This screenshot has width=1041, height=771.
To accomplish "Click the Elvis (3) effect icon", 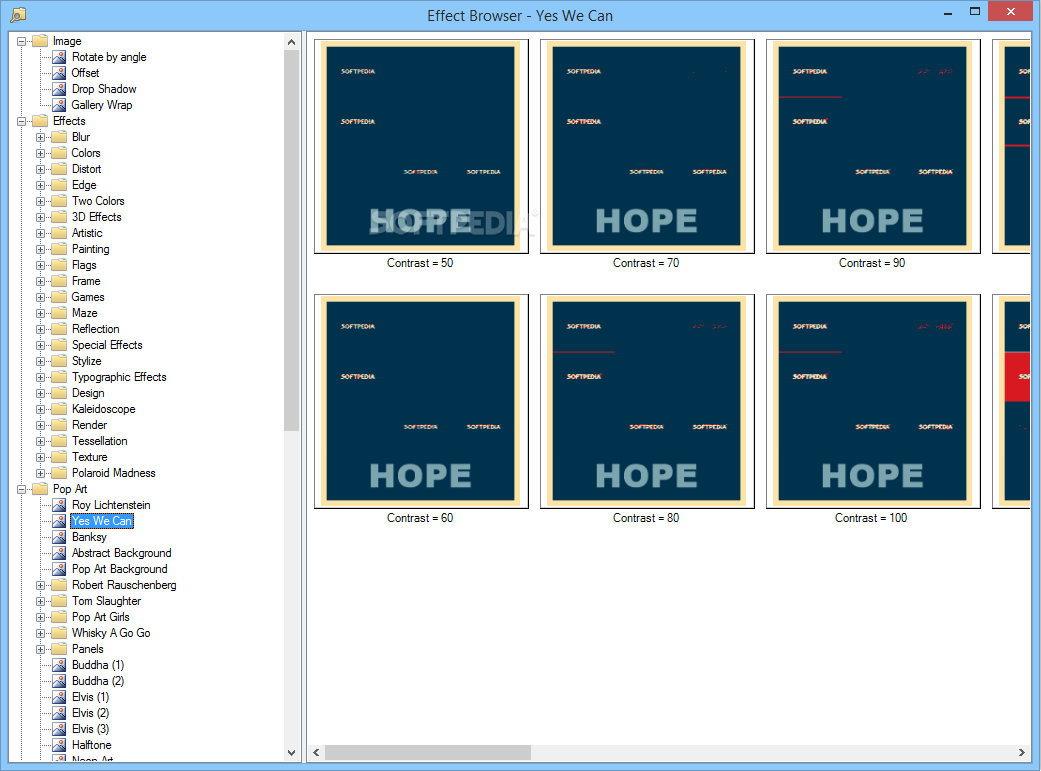I will (59, 729).
